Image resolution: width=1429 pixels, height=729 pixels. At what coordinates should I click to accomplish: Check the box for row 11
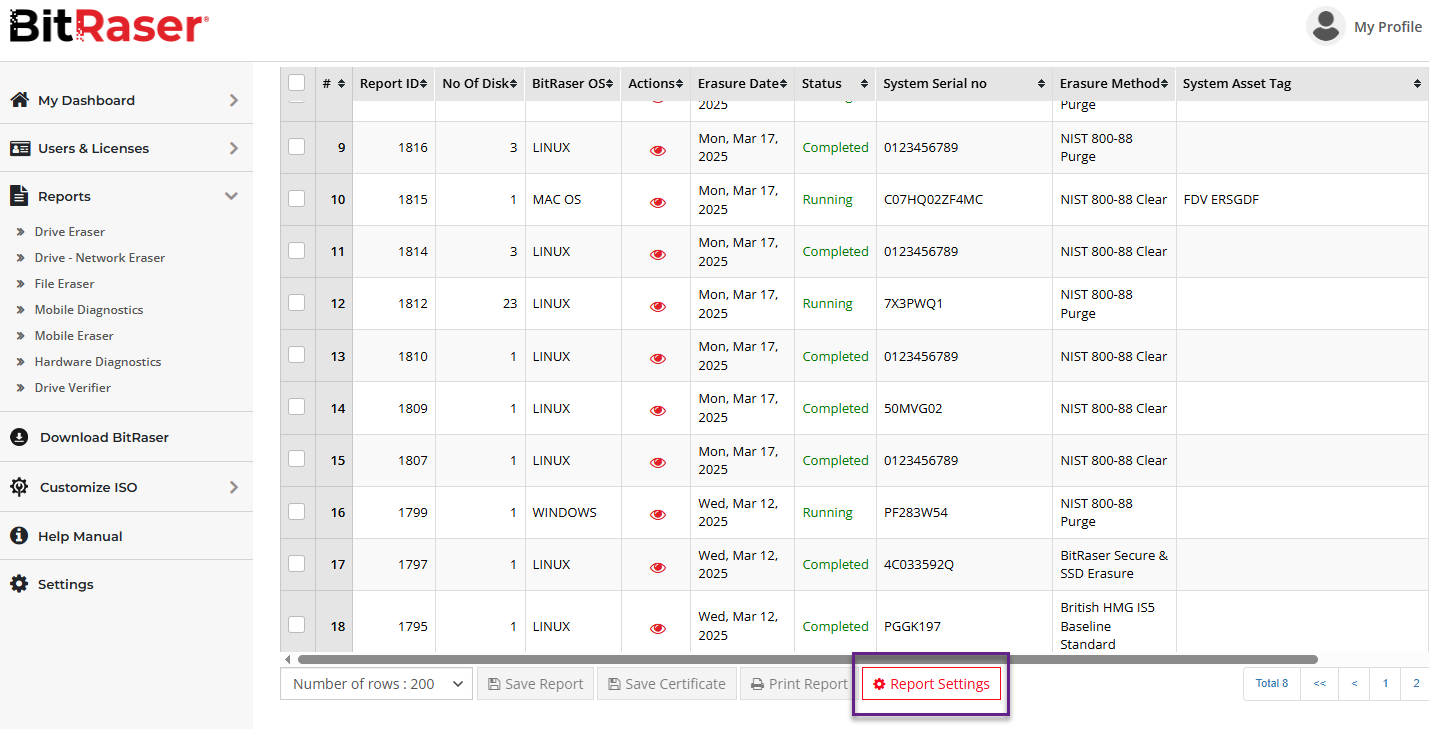click(x=297, y=250)
